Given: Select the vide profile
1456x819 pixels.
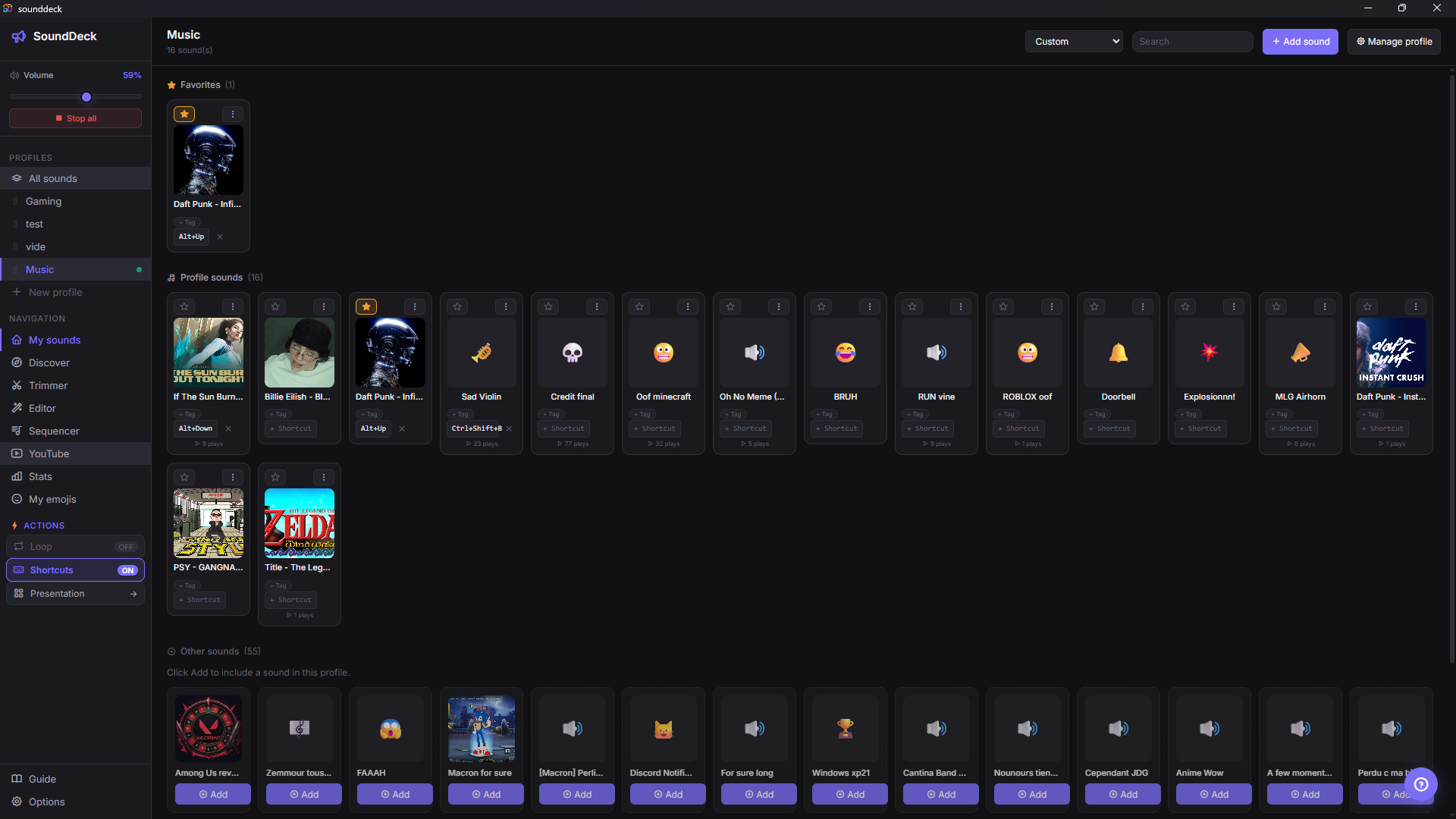Looking at the screenshot, I should [x=75, y=246].
